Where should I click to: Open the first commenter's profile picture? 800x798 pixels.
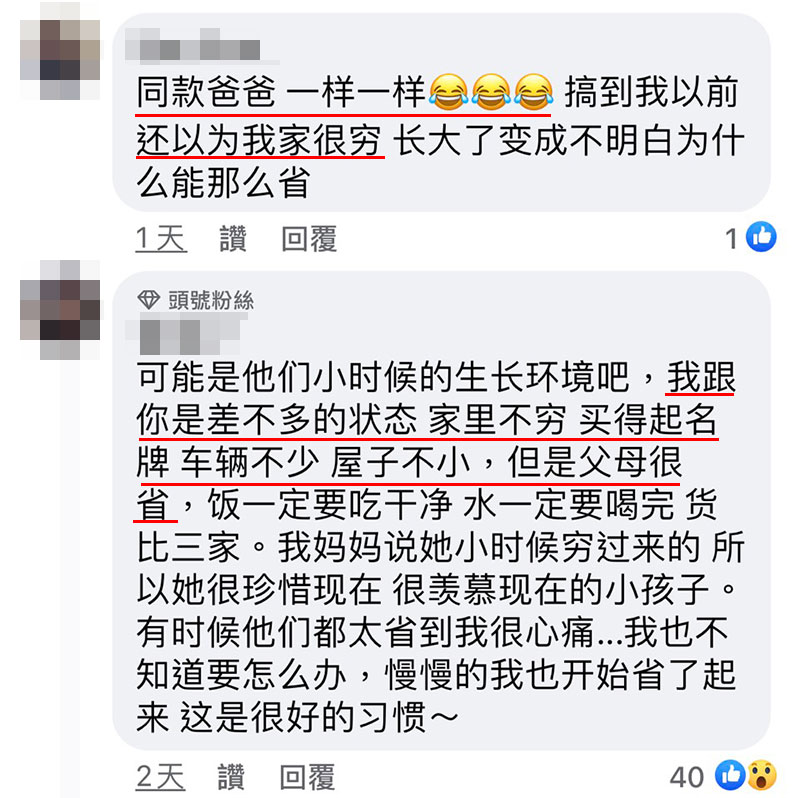tap(60, 51)
